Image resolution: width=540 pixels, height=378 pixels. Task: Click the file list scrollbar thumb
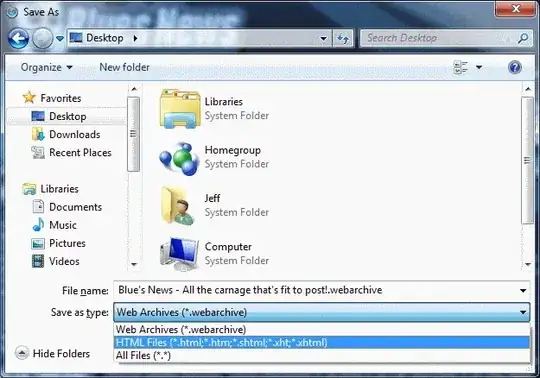click(527, 160)
